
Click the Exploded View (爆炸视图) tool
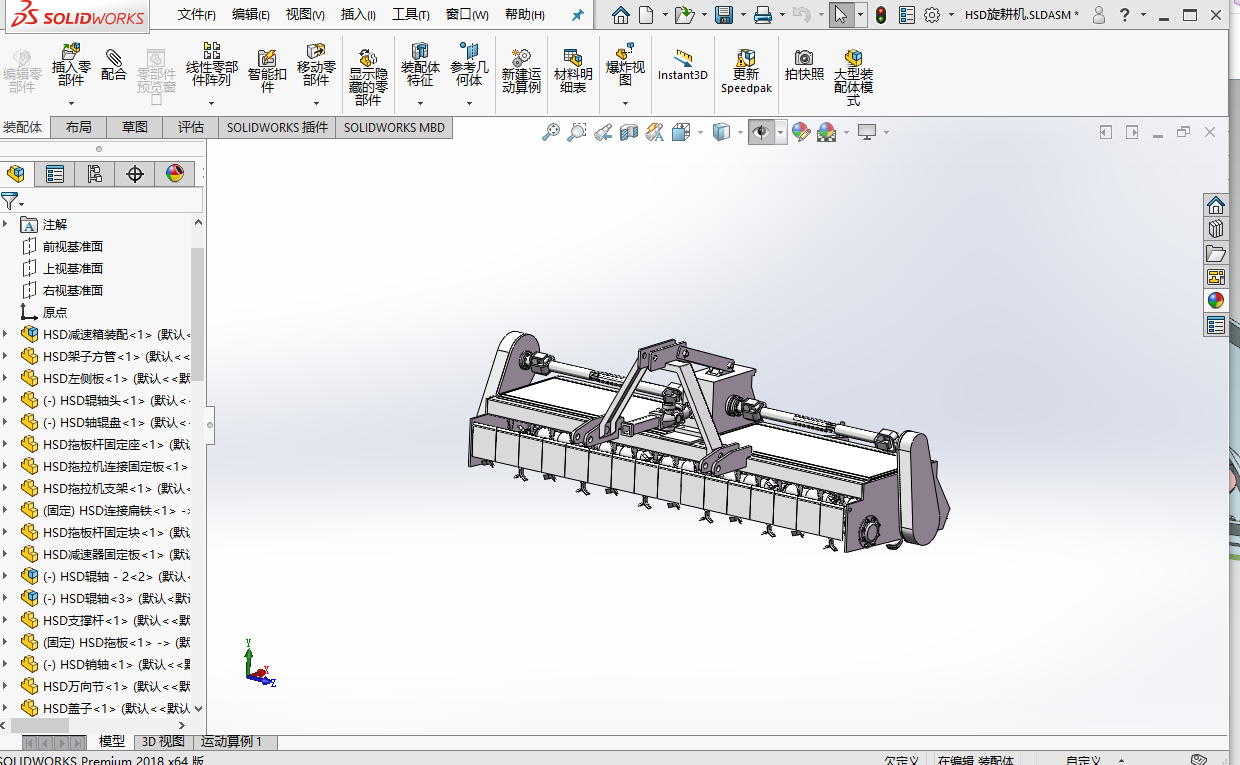coord(625,66)
